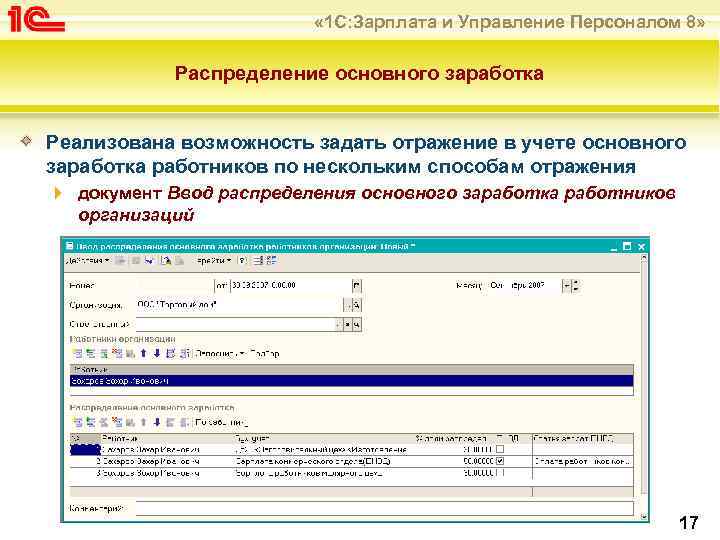Maximize the document window
The width and height of the screenshot is (720, 540).
tap(627, 247)
